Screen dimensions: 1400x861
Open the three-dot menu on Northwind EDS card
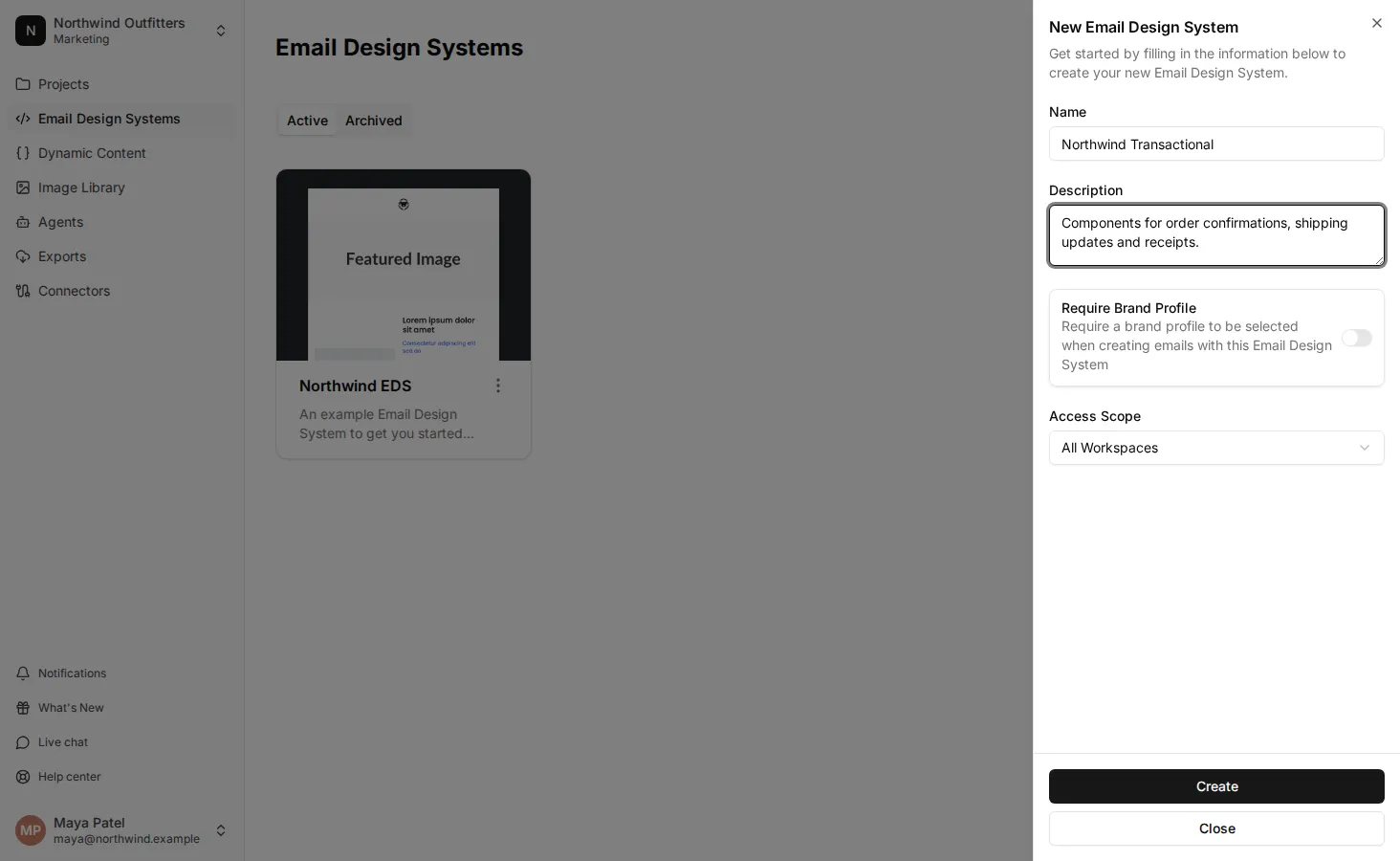[498, 386]
